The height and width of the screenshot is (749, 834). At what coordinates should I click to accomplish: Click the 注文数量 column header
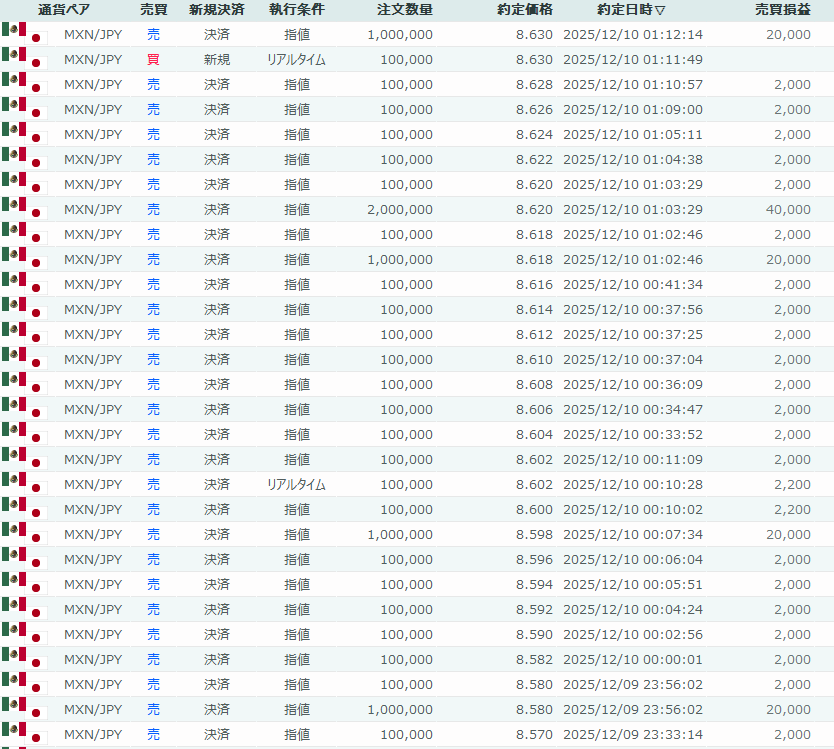[x=405, y=10]
